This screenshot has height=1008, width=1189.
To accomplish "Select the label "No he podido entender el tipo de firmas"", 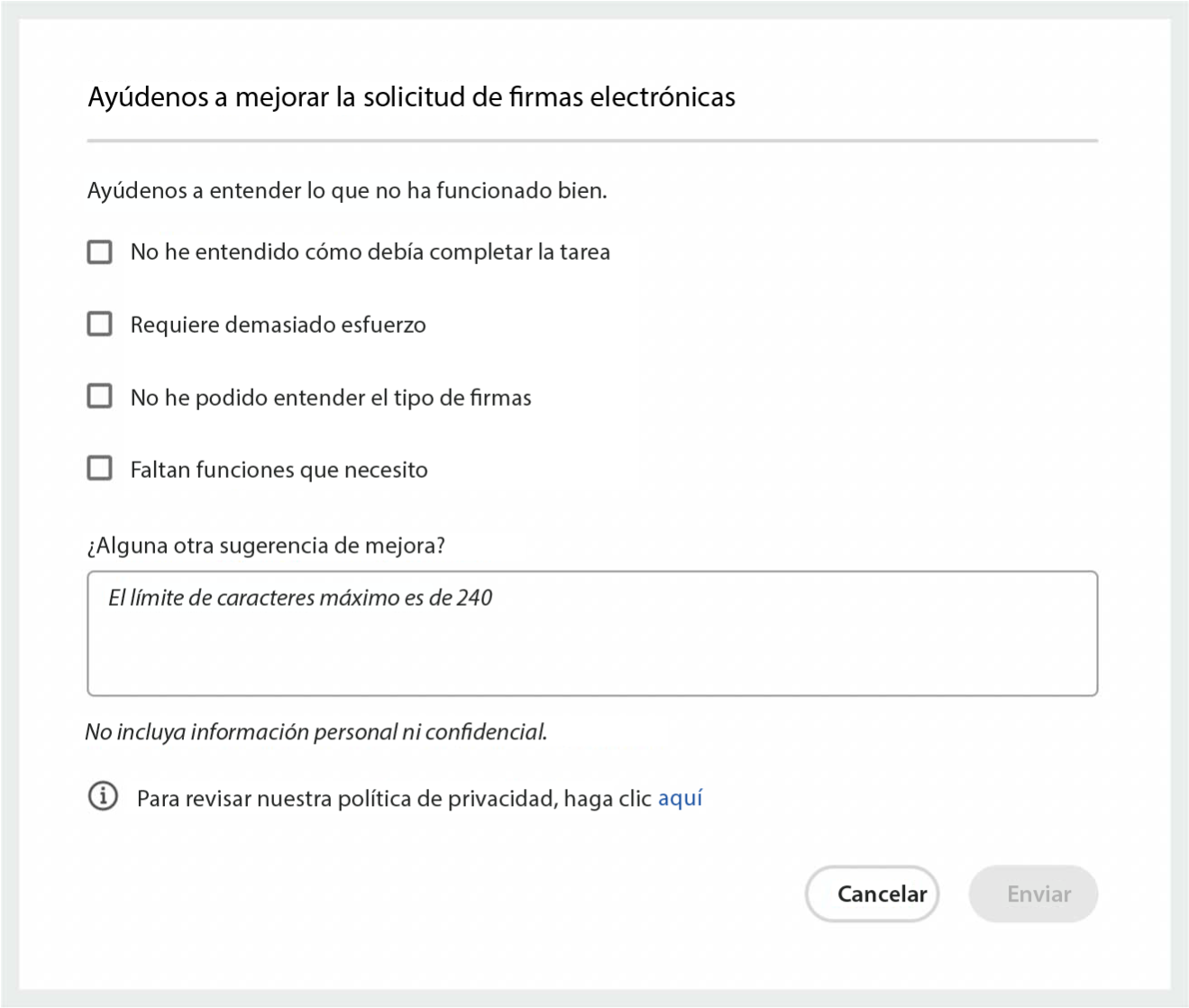I will tap(331, 398).
